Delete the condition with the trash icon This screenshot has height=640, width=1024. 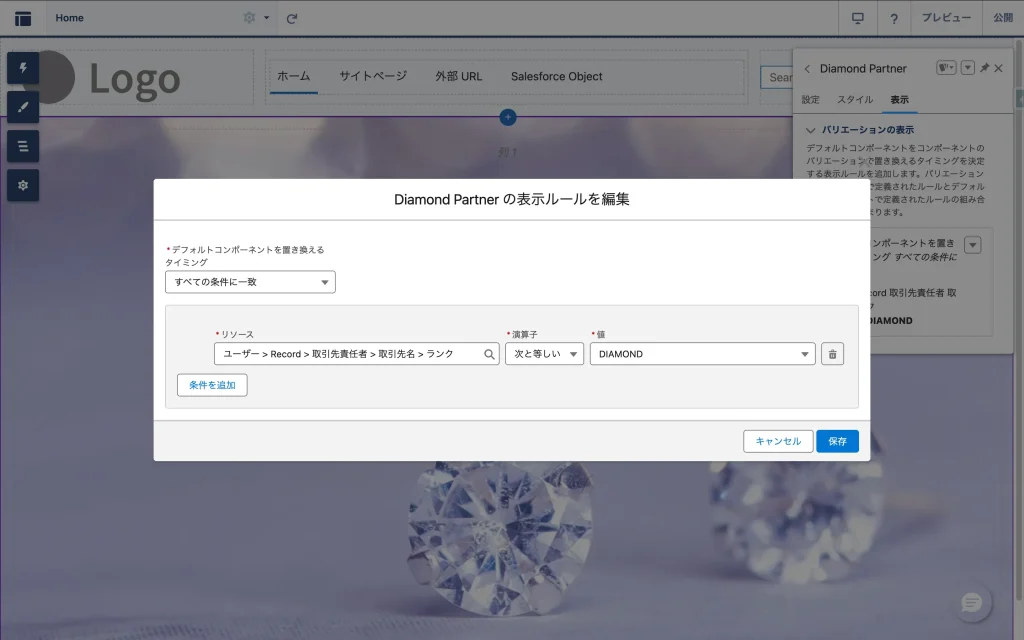[832, 354]
